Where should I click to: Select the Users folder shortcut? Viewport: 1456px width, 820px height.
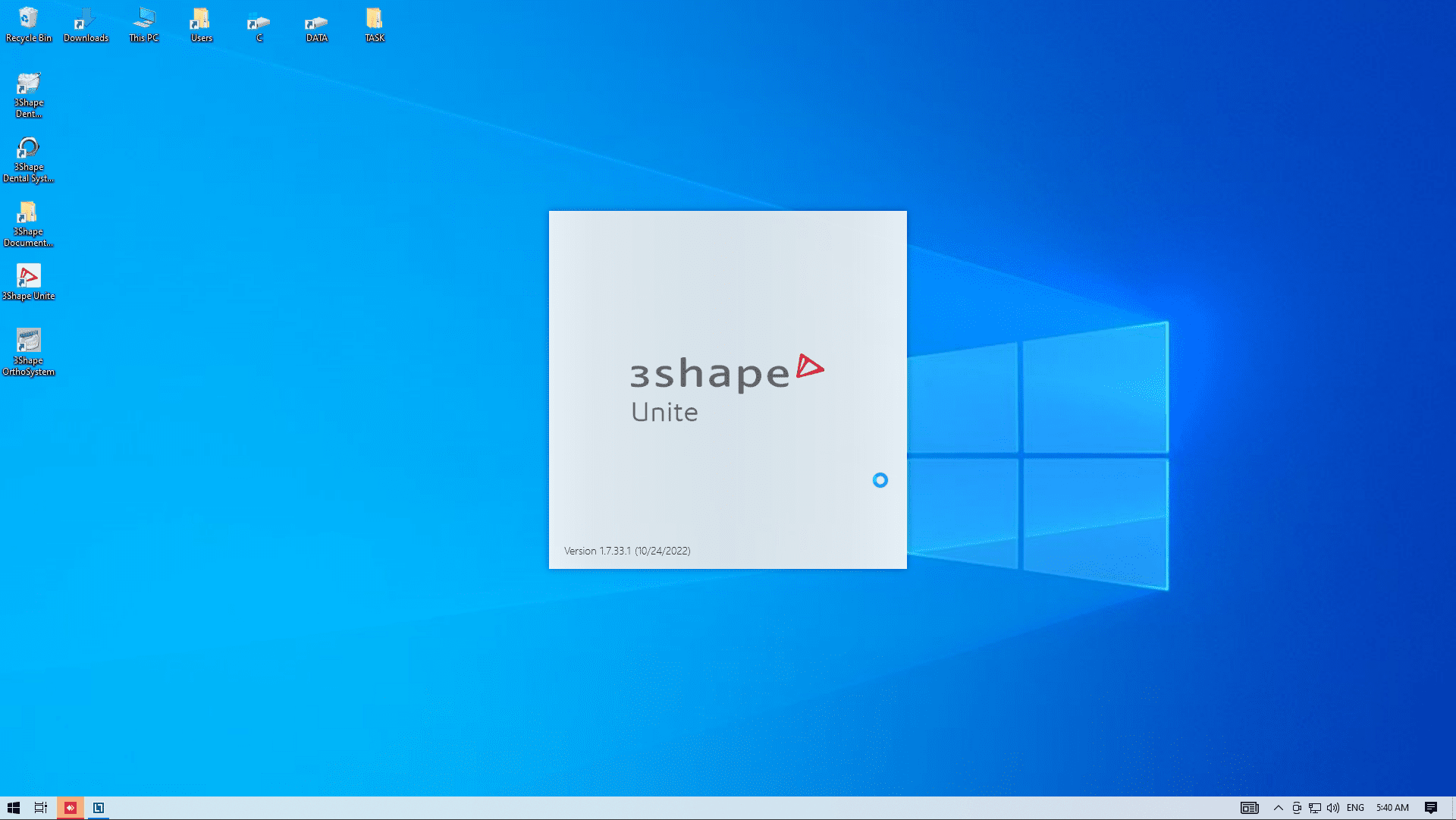[201, 20]
